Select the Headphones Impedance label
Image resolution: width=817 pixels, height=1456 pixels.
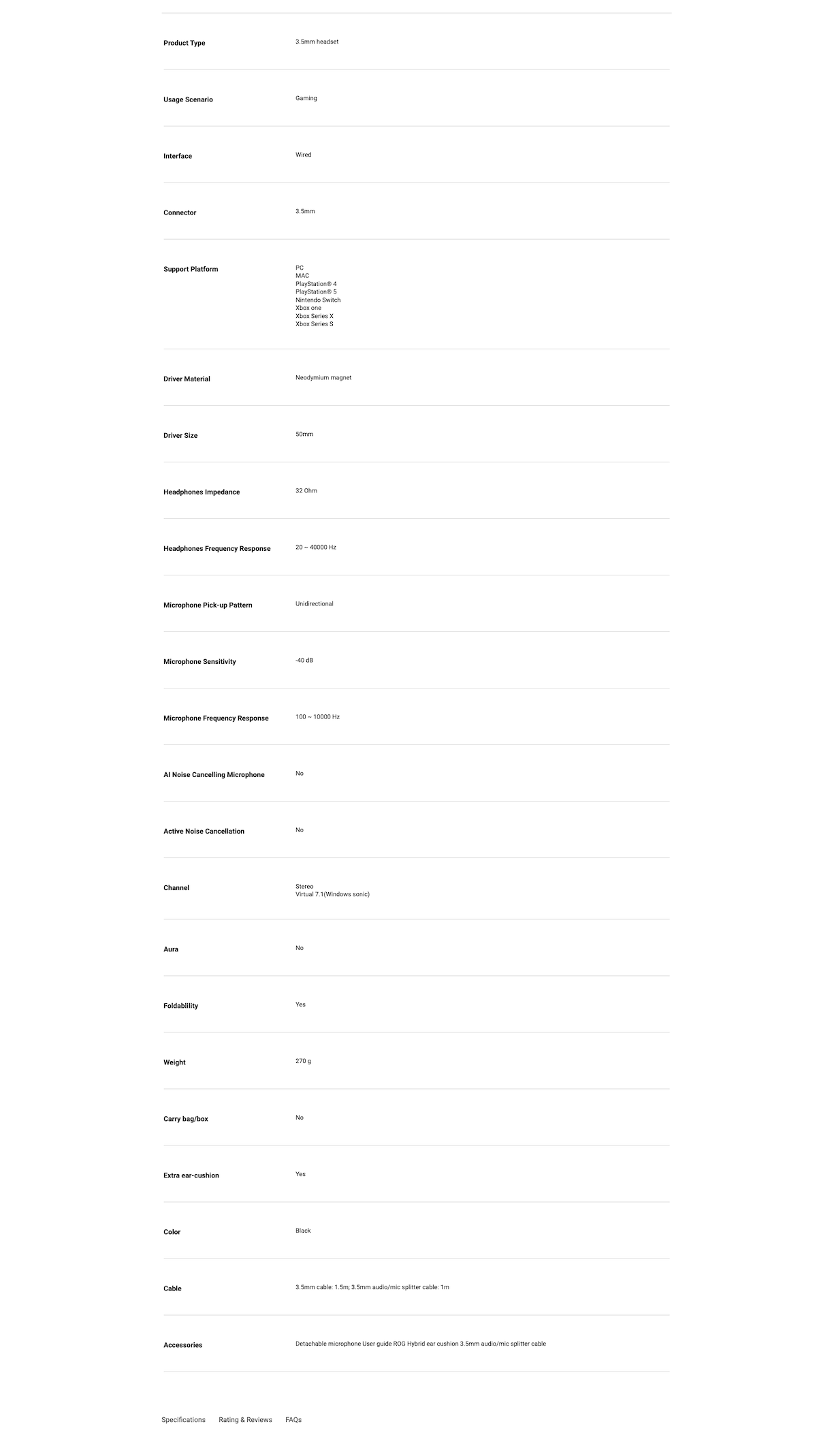202,492
